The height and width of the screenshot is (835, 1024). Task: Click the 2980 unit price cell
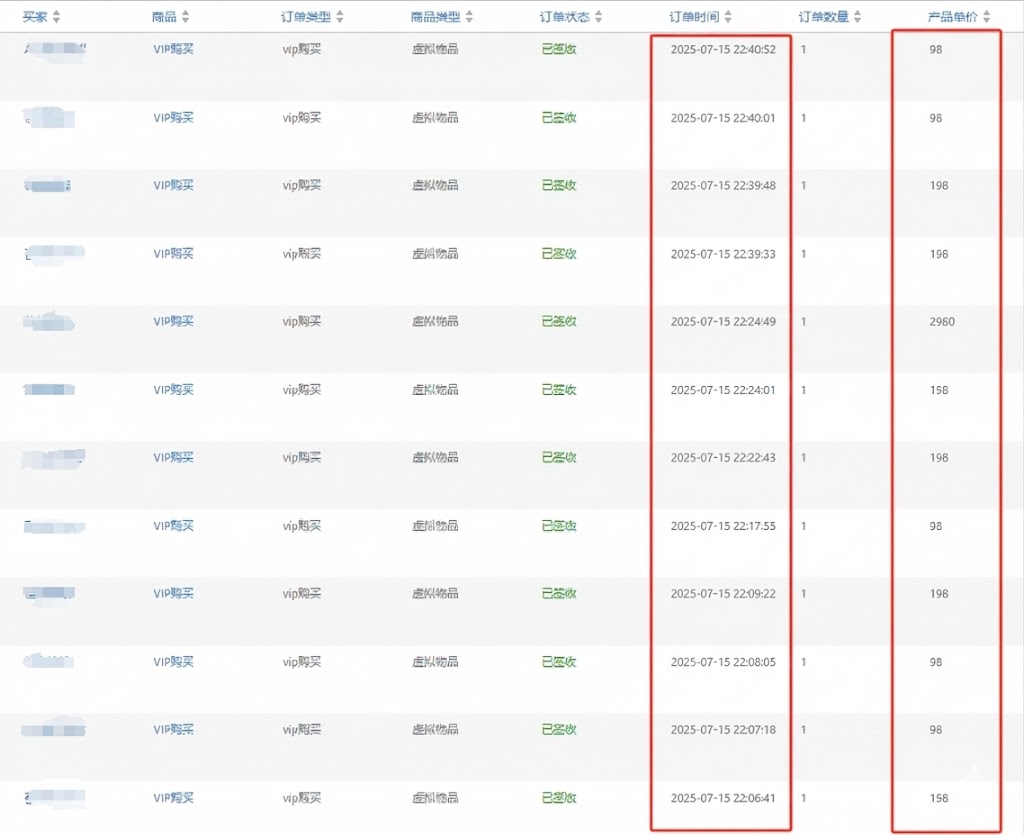click(941, 322)
